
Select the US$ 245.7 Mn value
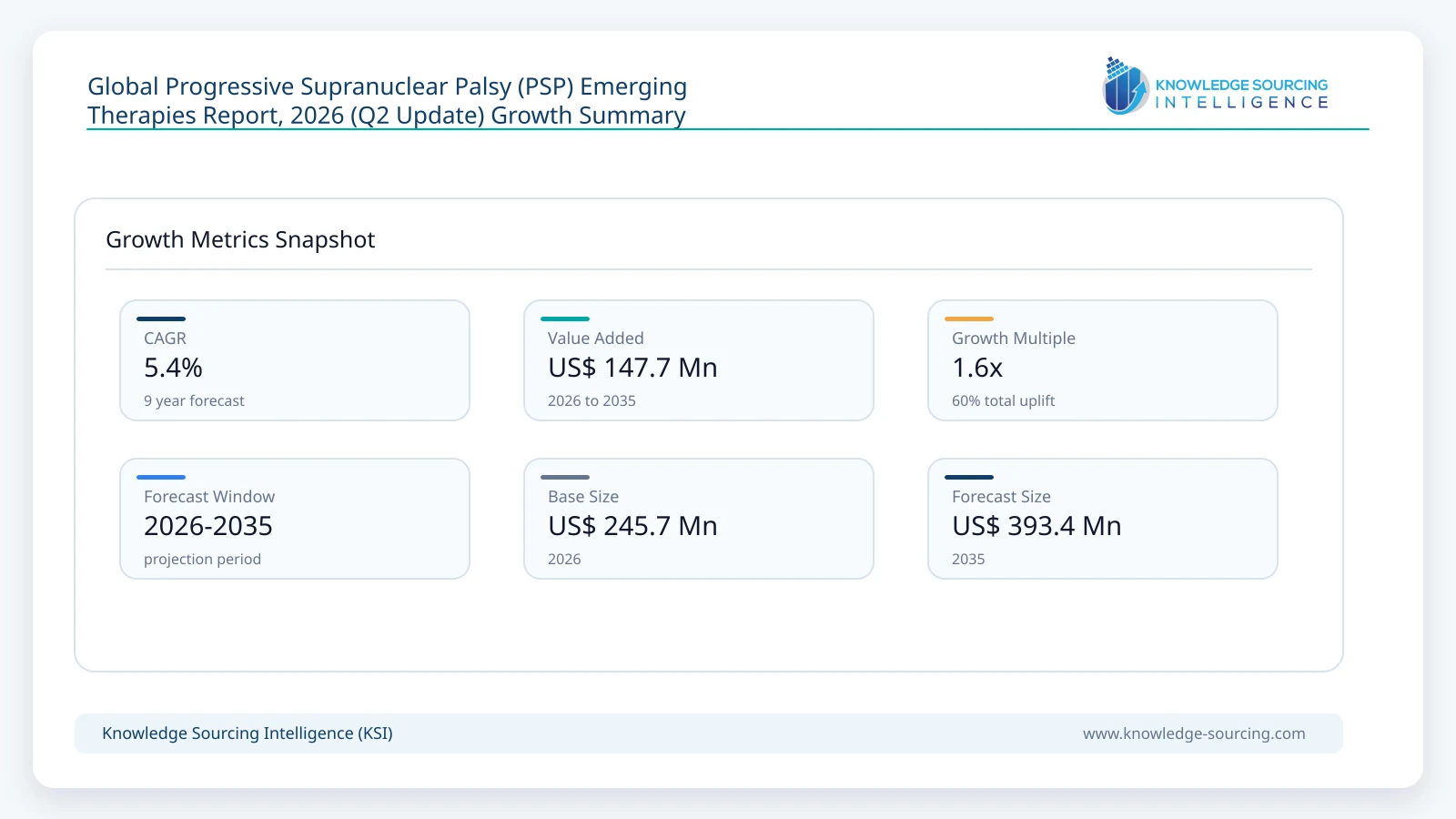tap(632, 526)
